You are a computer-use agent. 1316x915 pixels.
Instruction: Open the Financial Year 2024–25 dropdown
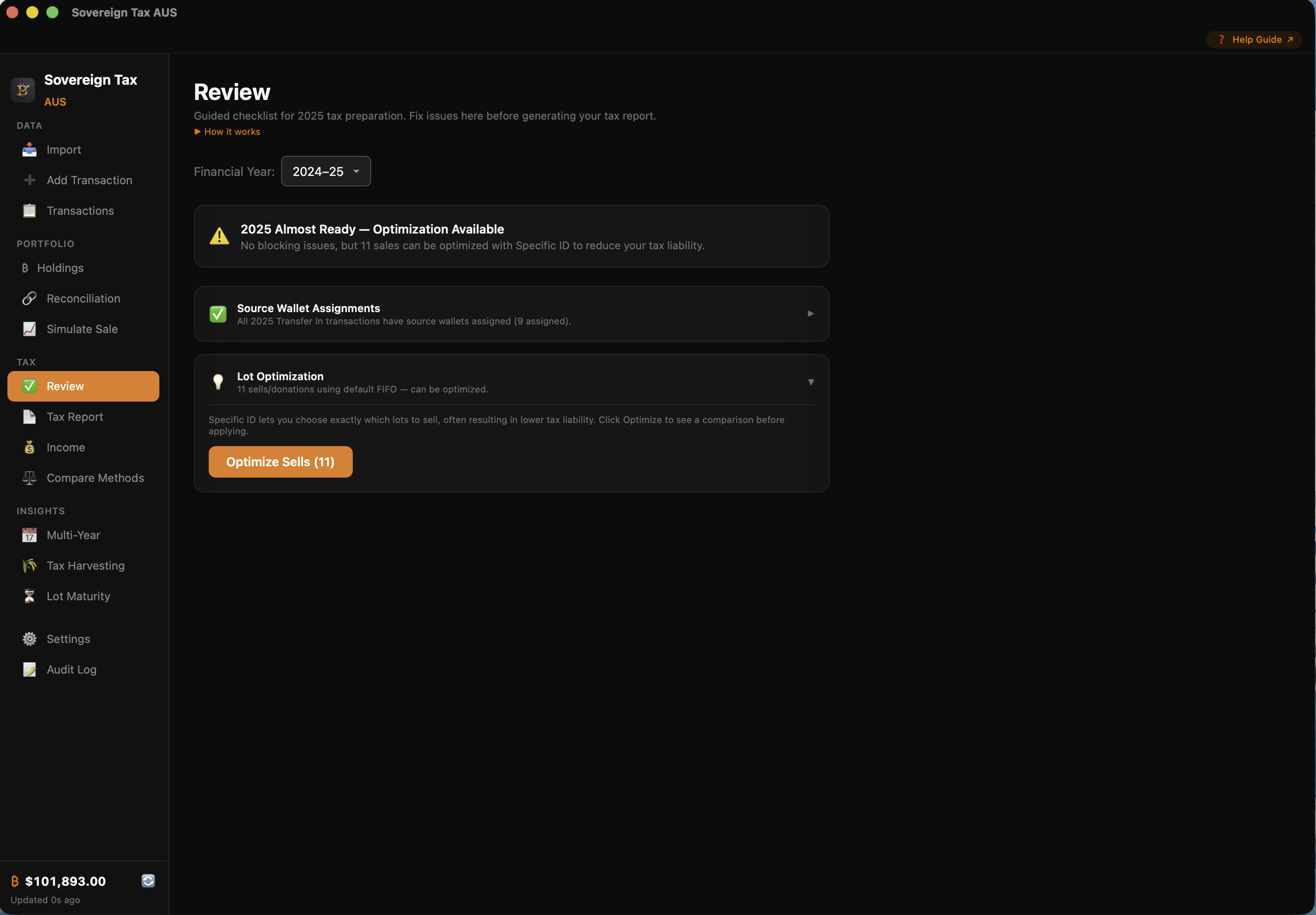point(326,171)
